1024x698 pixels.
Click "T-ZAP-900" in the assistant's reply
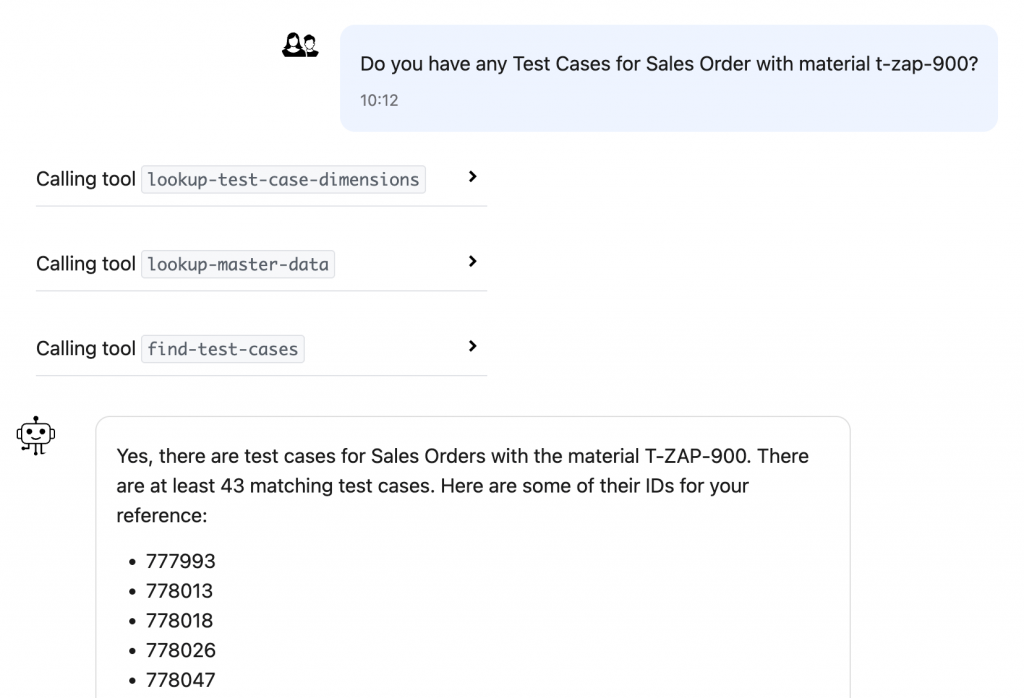697,456
